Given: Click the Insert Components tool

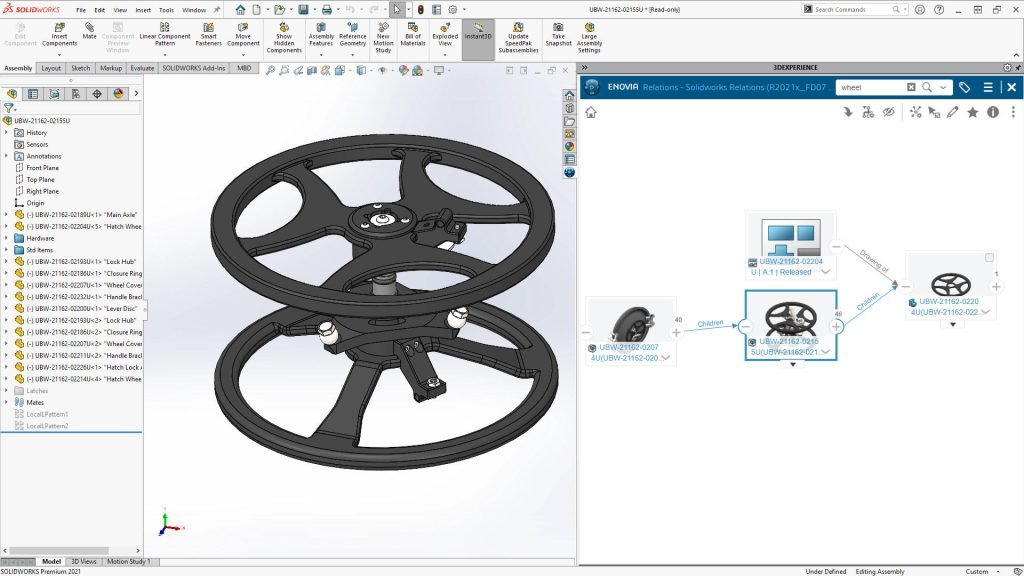Looking at the screenshot, I should pyautogui.click(x=59, y=35).
